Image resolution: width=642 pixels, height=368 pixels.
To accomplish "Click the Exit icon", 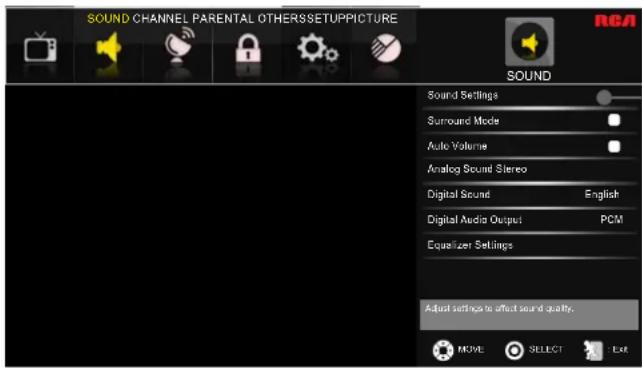I will coord(593,350).
